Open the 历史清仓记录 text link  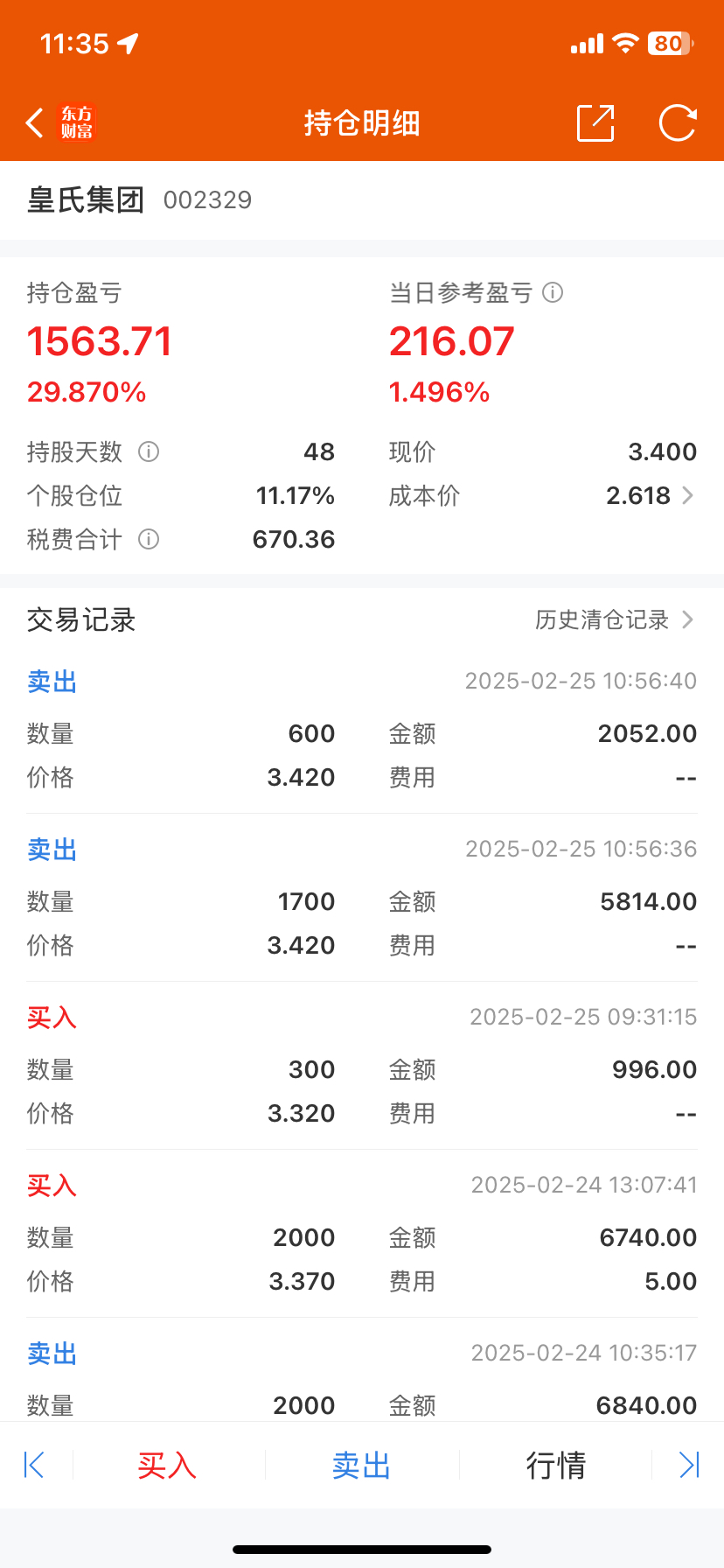pos(602,619)
